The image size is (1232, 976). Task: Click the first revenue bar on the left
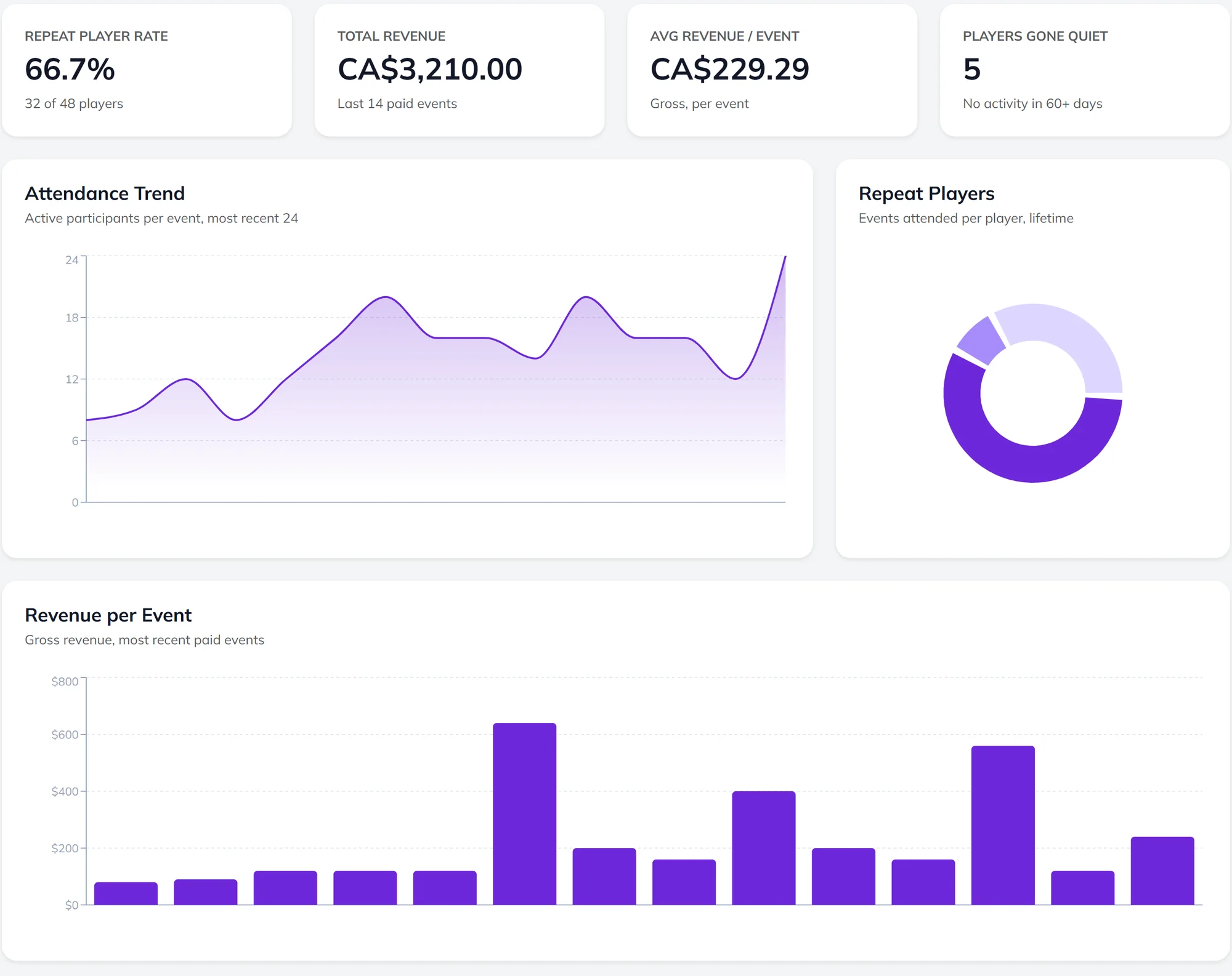[x=126, y=893]
